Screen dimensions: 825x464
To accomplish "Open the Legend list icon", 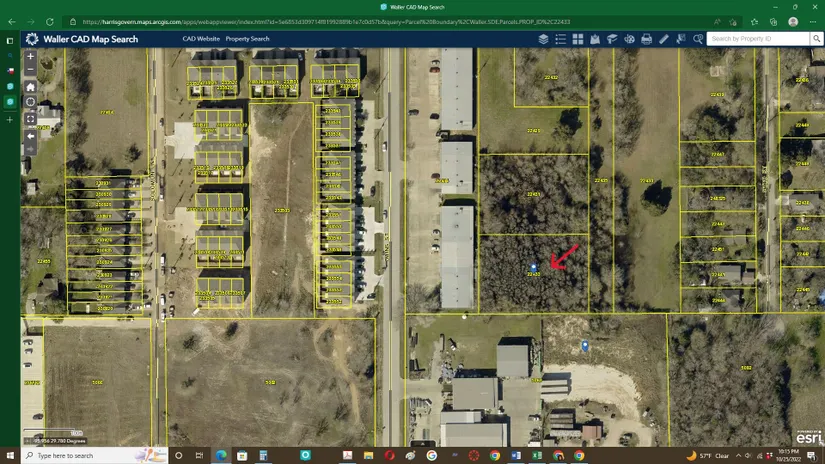I will click(561, 39).
